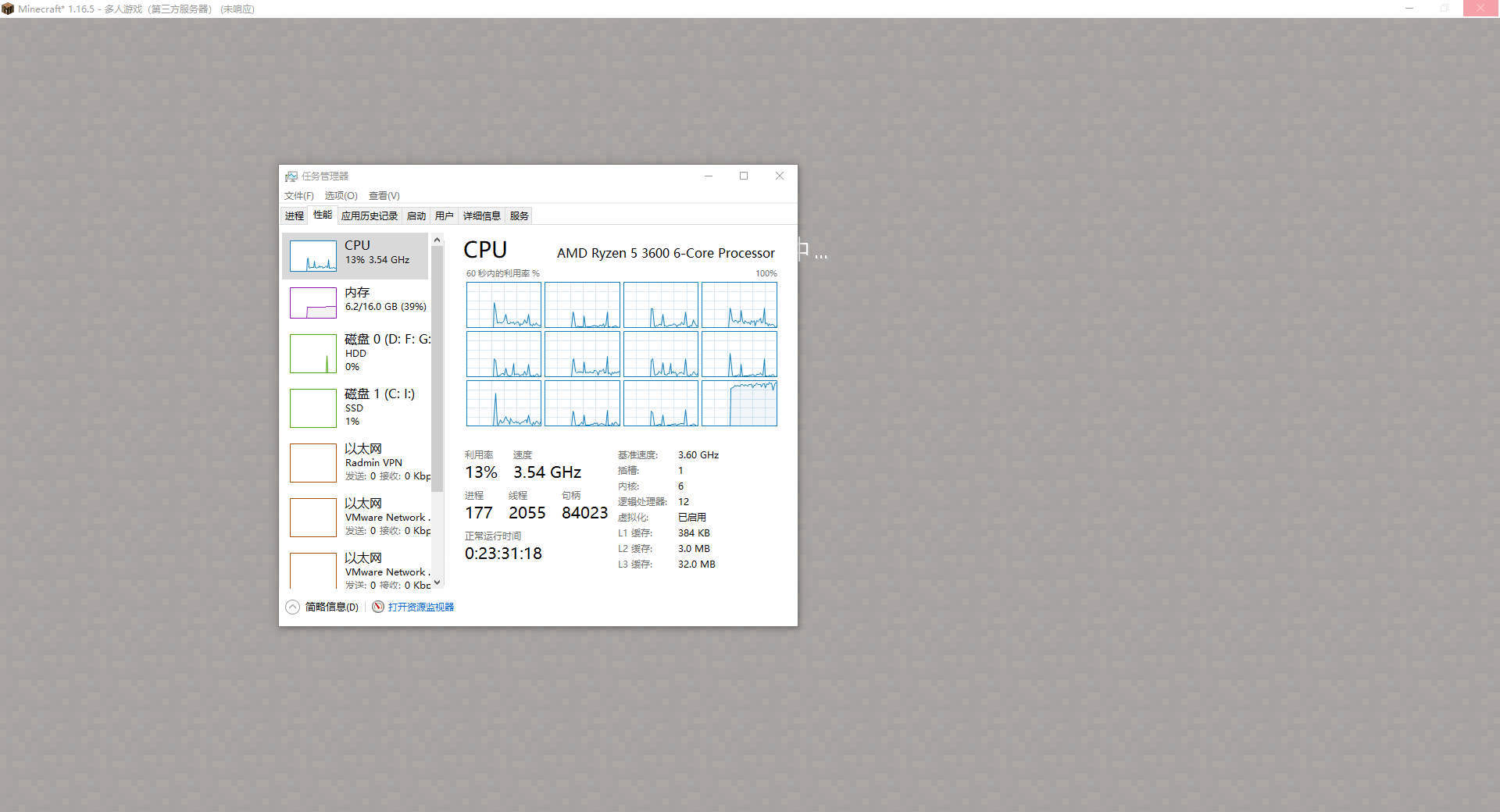Switch to the 进程 tab
The width and height of the screenshot is (1500, 812).
(295, 215)
